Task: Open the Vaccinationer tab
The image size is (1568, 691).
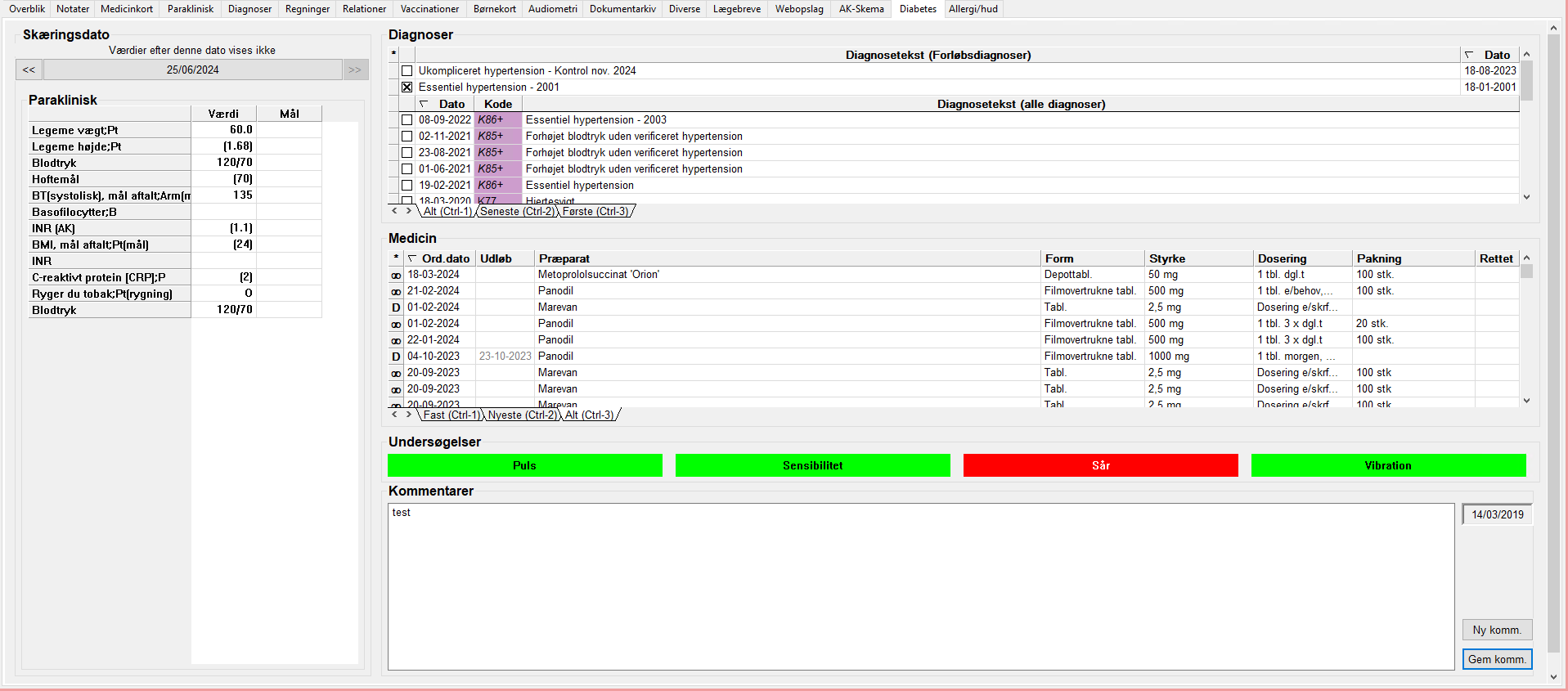Action: 429,9
